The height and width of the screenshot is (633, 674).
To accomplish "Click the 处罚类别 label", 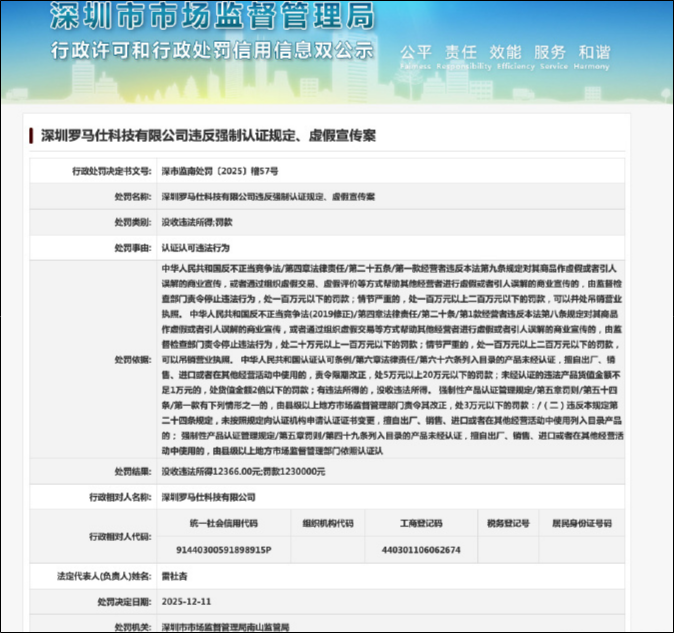I will tap(133, 222).
